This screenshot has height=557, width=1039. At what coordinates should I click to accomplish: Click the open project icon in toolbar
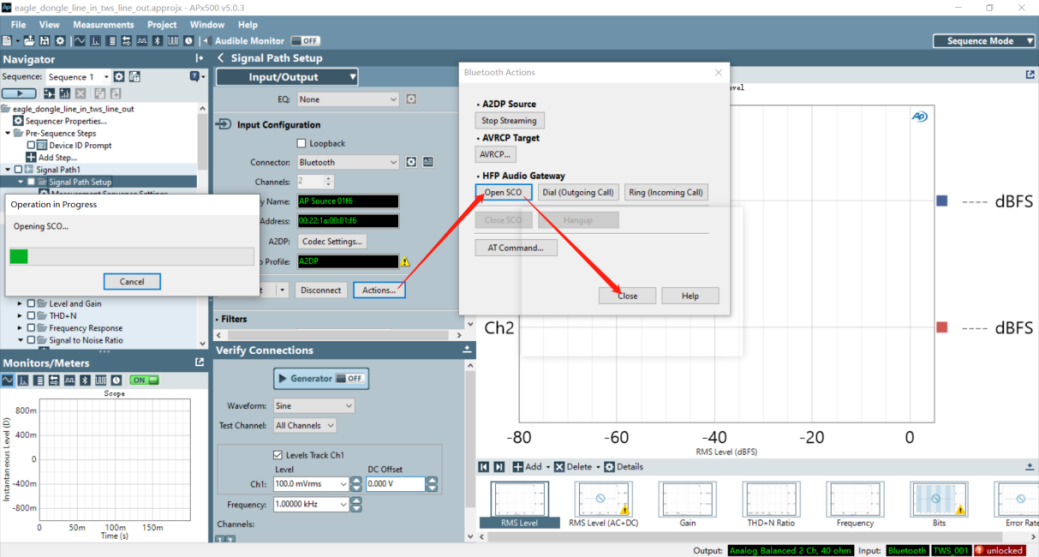click(29, 41)
